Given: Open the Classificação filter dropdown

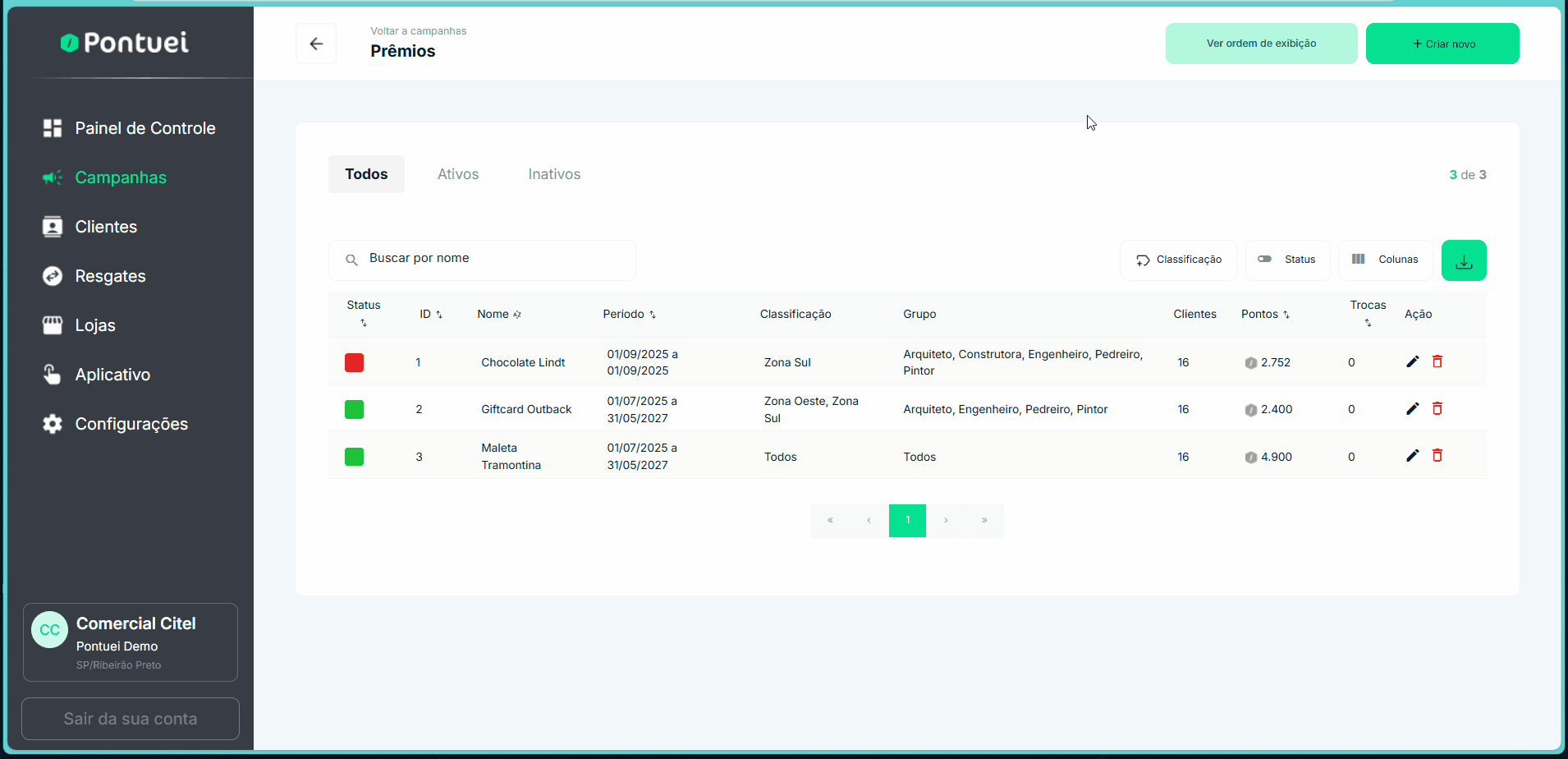Looking at the screenshot, I should coord(1178,260).
